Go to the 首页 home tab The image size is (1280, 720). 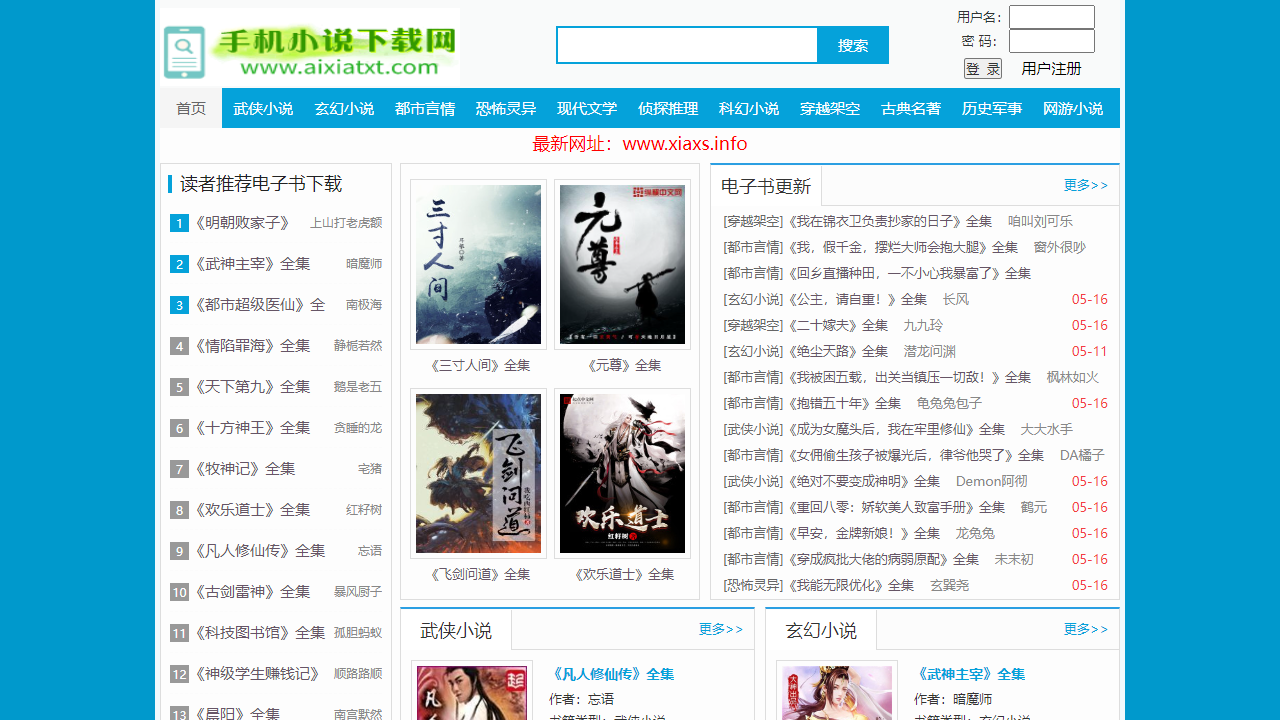tap(191, 108)
